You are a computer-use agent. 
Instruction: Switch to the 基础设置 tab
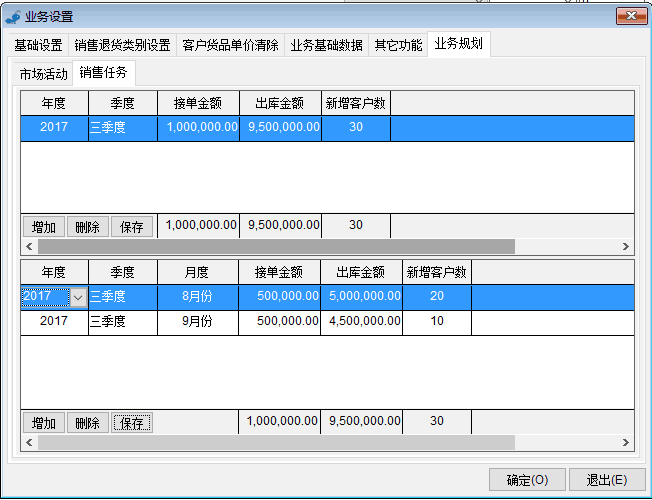[38, 45]
